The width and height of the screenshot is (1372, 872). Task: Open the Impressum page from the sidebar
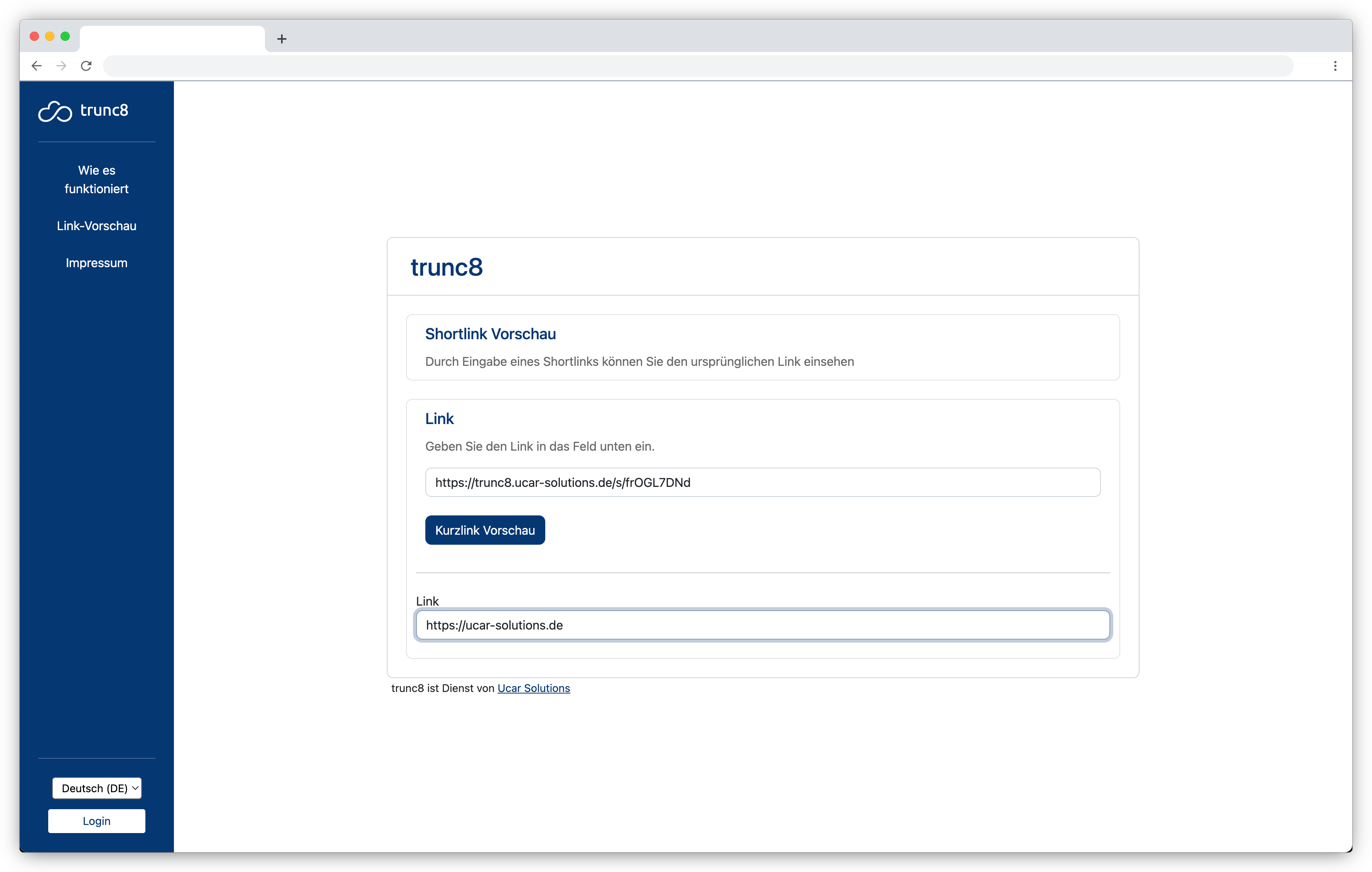[96, 263]
